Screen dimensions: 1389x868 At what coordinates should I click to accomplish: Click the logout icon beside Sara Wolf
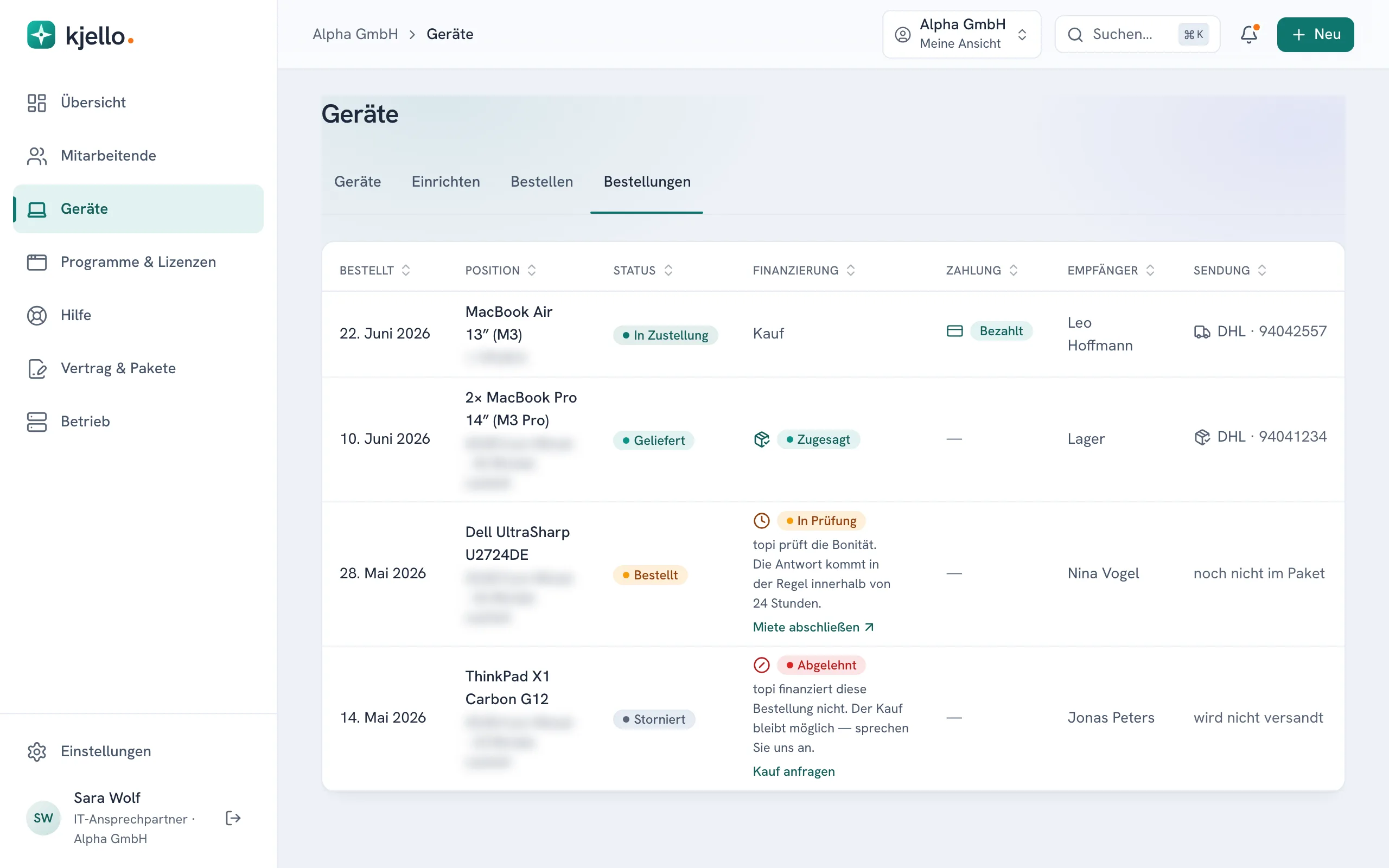pos(233,818)
